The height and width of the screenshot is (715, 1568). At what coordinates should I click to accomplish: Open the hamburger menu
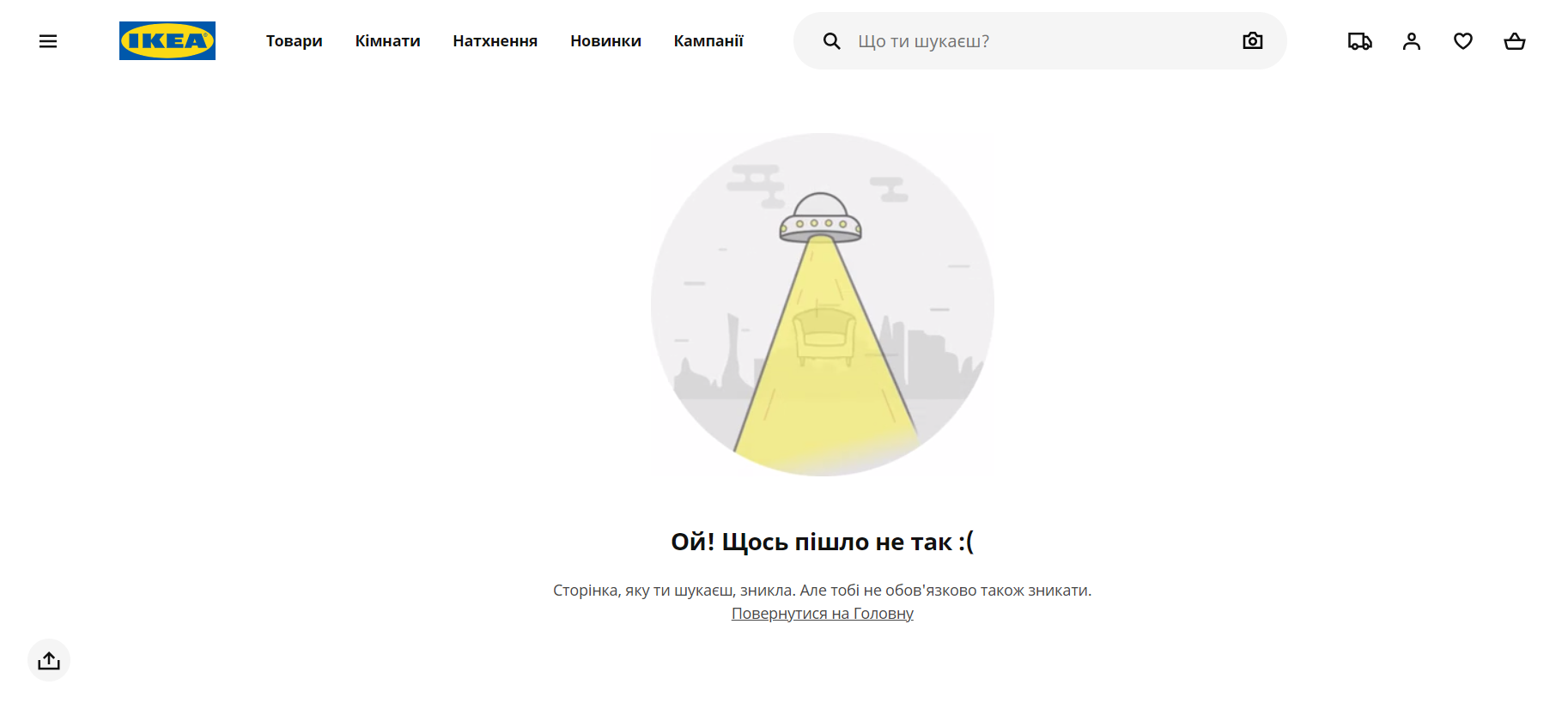click(x=48, y=41)
